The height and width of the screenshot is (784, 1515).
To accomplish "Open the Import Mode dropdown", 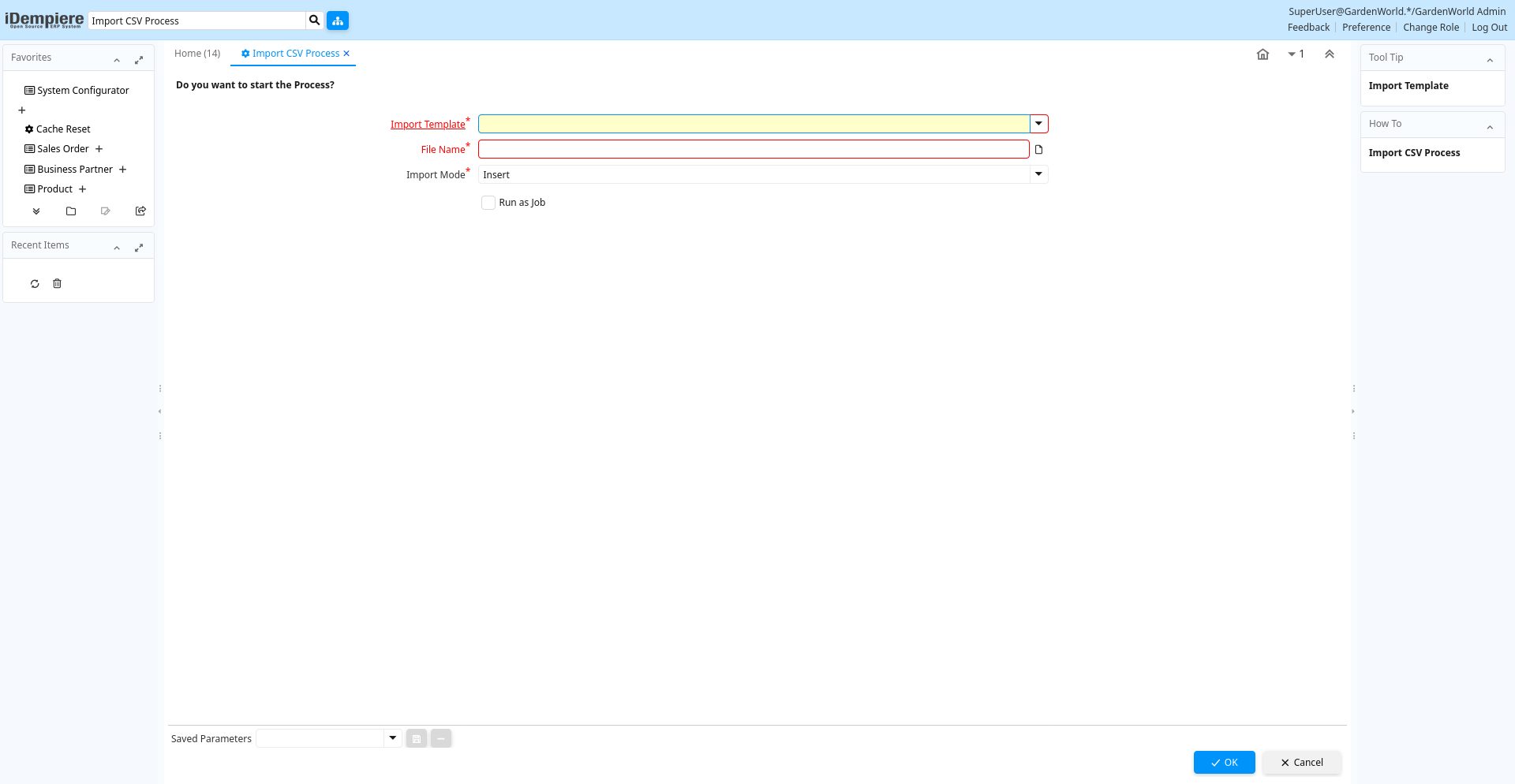I will coord(1038,174).
